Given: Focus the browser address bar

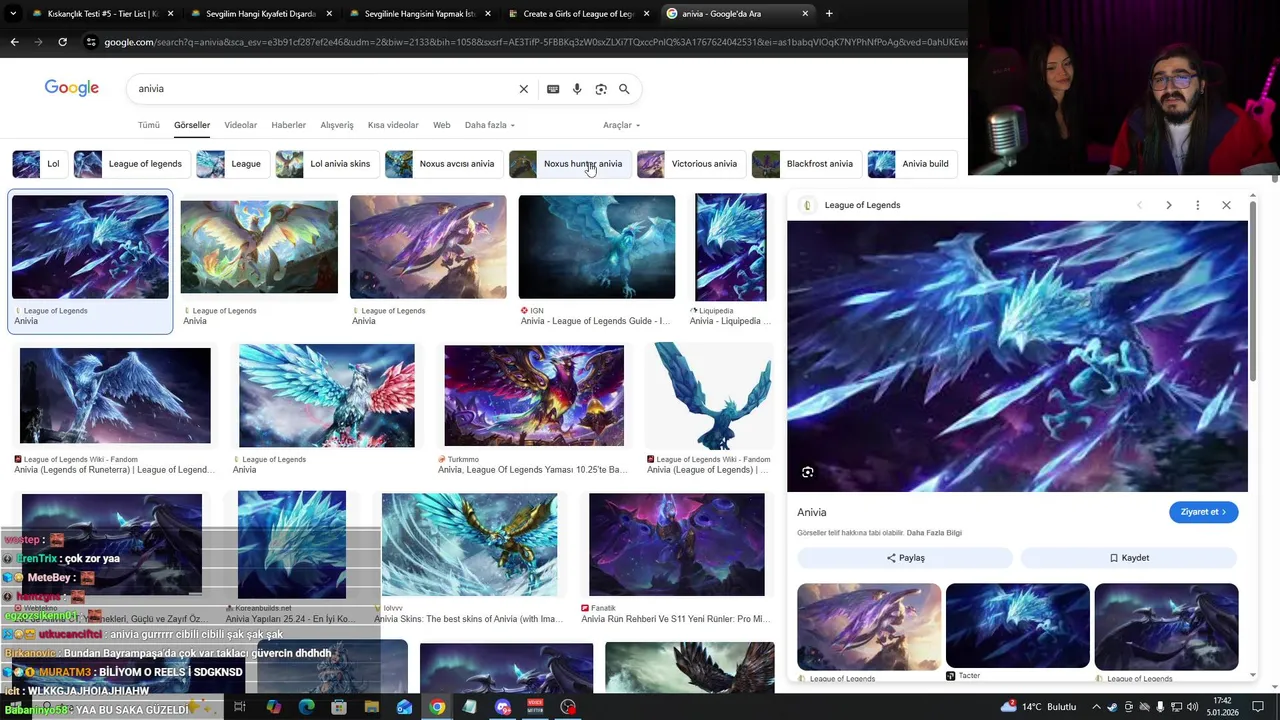Looking at the screenshot, I should click(x=530, y=42).
